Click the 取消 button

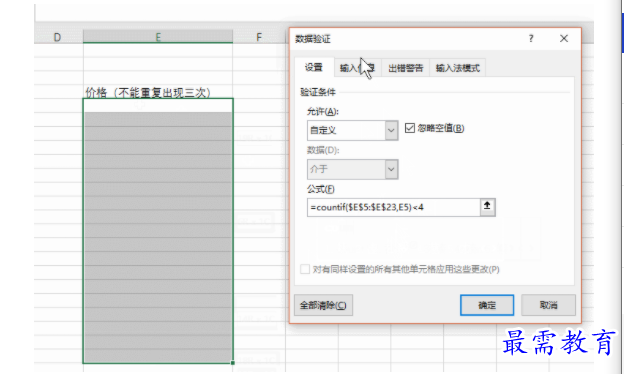(548, 305)
